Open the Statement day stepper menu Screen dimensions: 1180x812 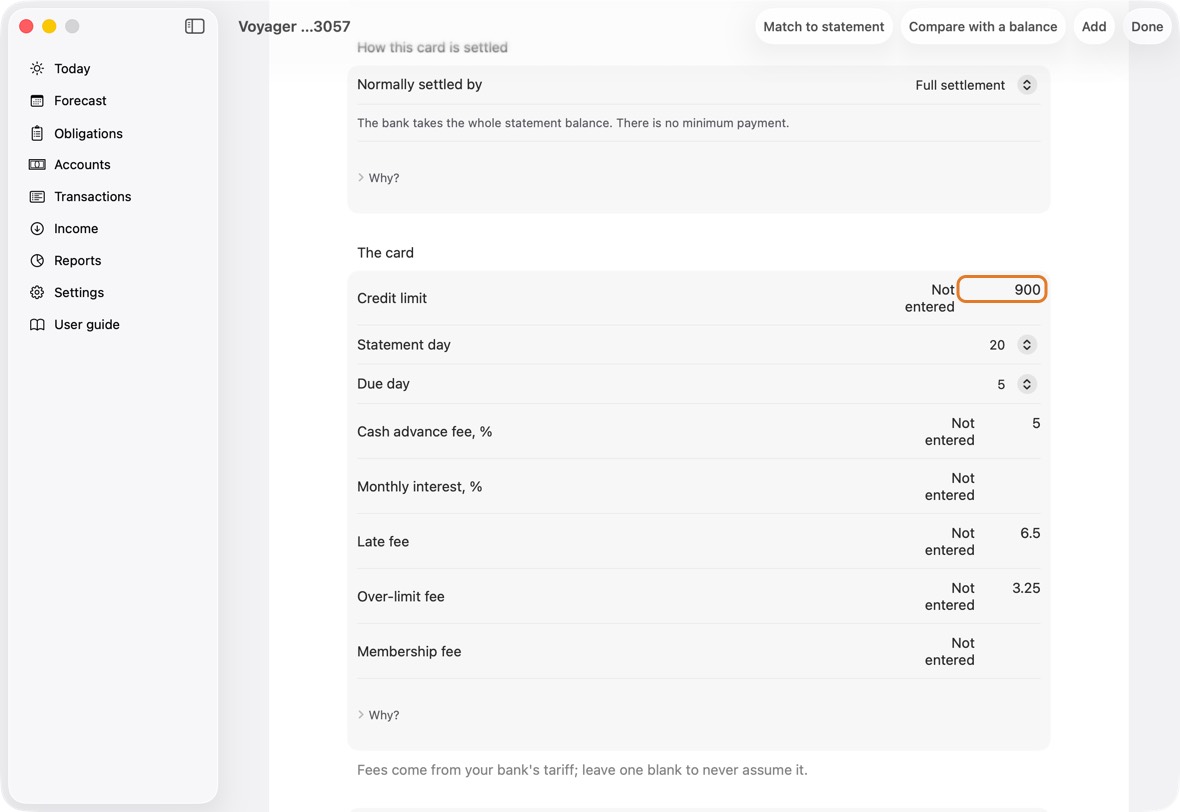(1026, 345)
